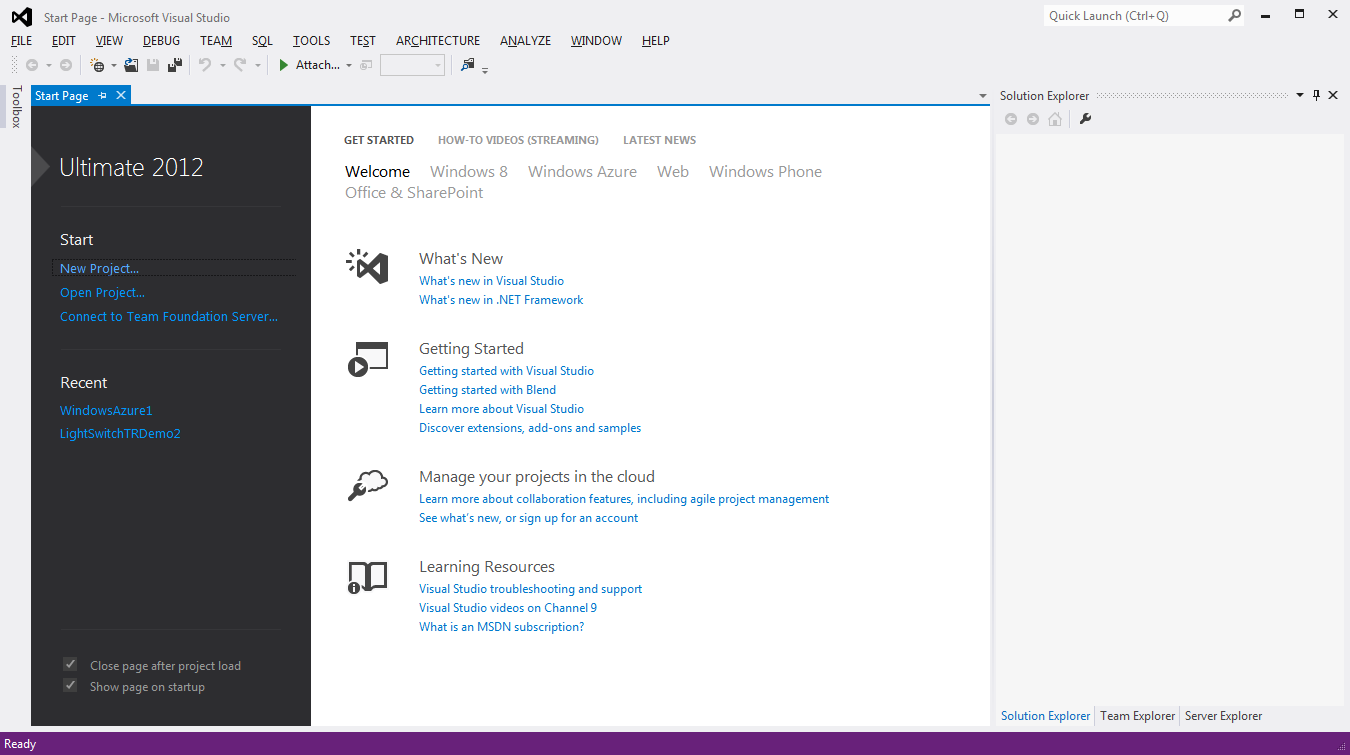The image size is (1350, 755).
Task: Open the Attach debug target dropdown
Action: pyautogui.click(x=348, y=65)
